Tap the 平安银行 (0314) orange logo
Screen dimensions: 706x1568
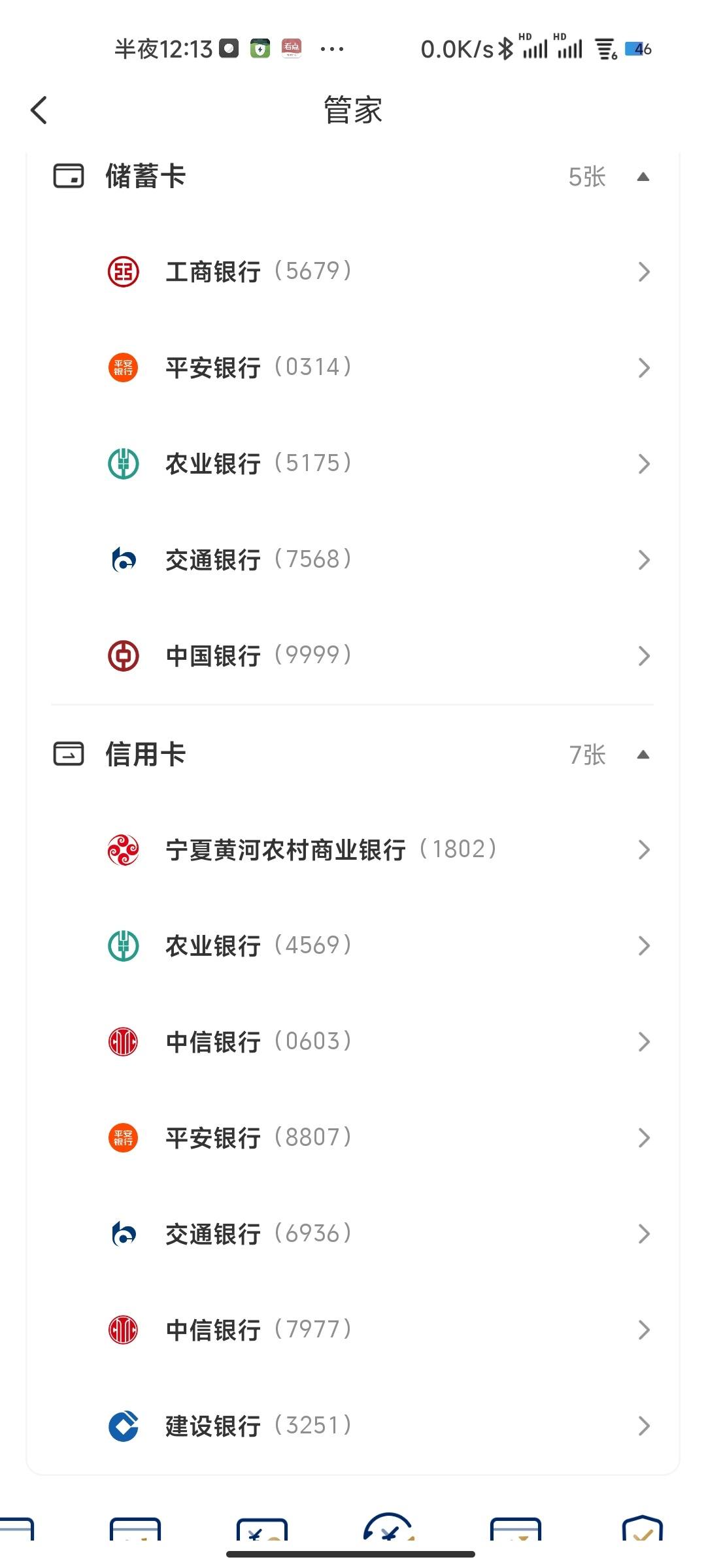(123, 367)
